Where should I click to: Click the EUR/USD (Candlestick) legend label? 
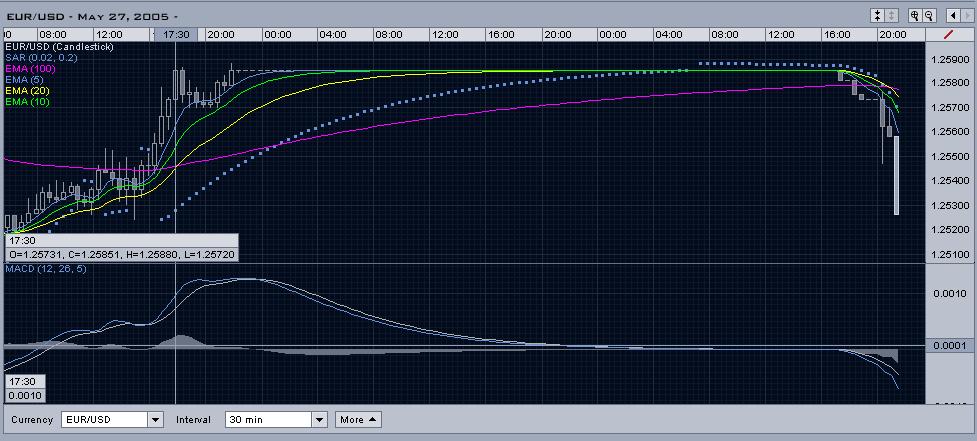tap(59, 47)
